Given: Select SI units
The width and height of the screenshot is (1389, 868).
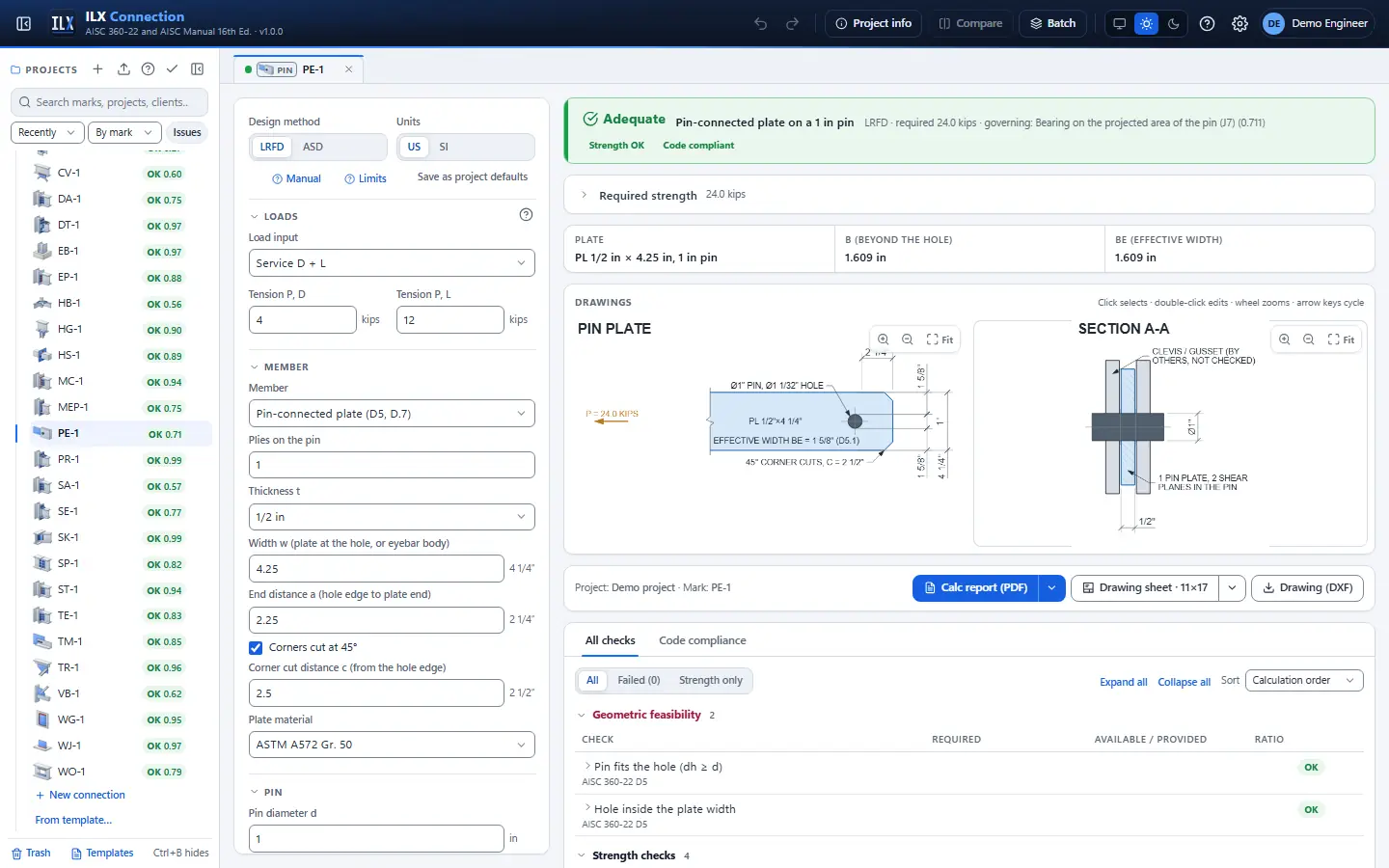Looking at the screenshot, I should click(444, 147).
